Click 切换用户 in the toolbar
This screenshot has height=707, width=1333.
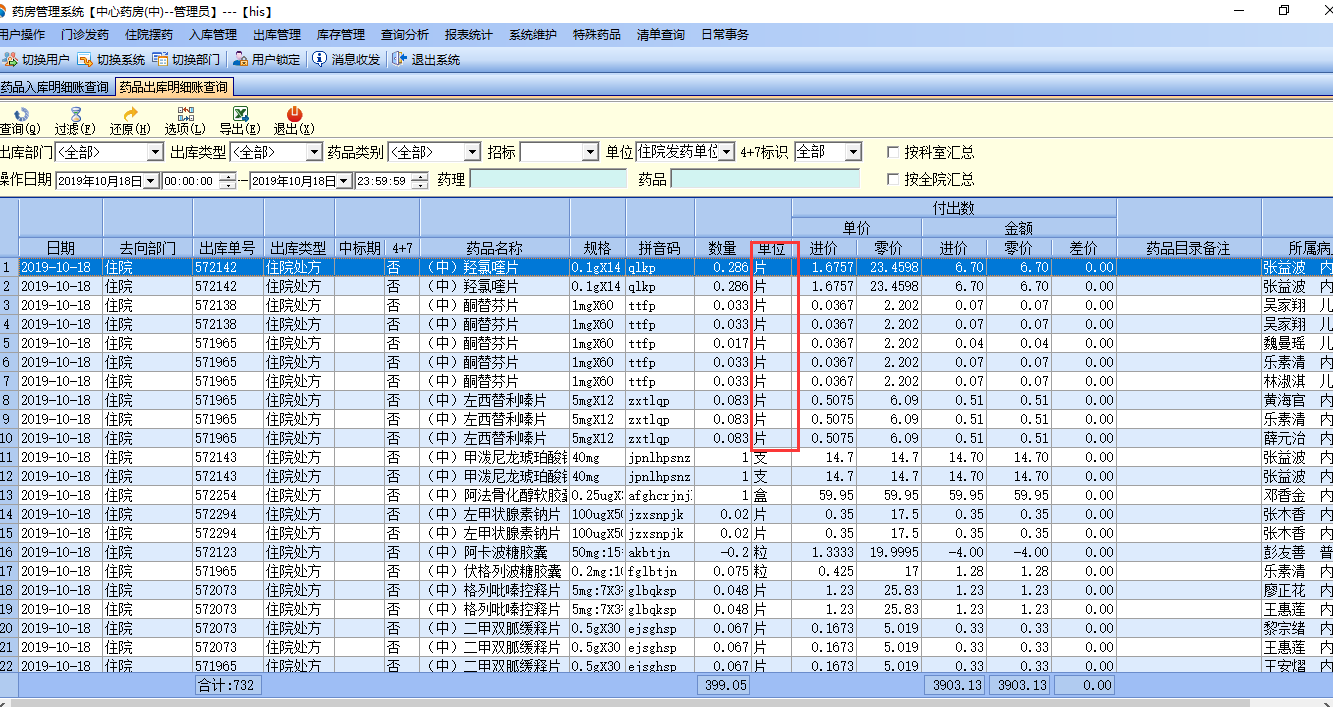pyautogui.click(x=36, y=59)
